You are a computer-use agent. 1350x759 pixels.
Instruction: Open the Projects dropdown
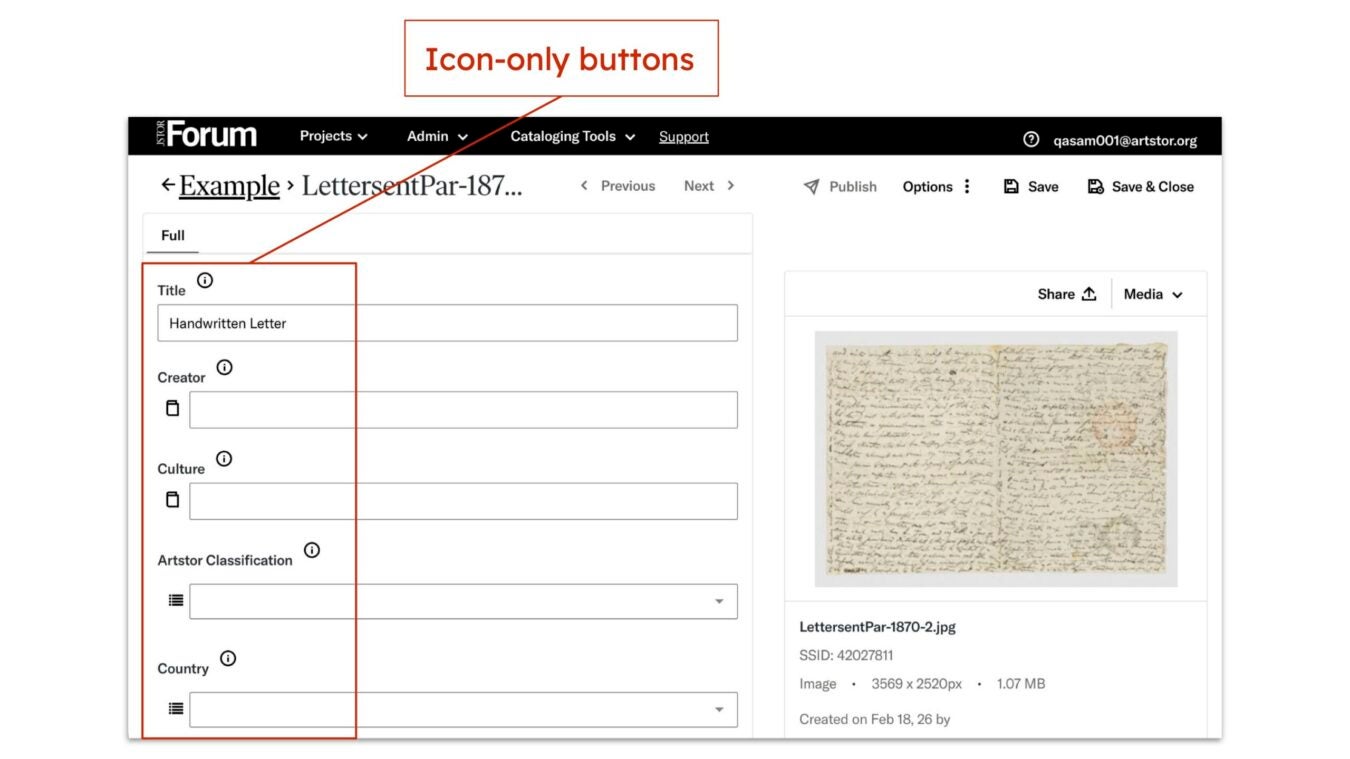tap(333, 136)
